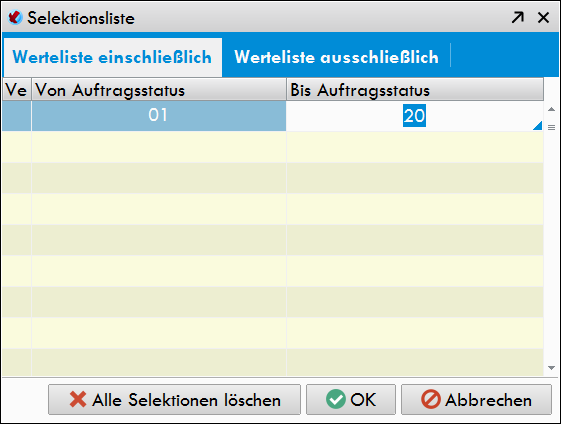
Task: Click the red X on Alle Selektionen löschen
Action: coord(78,399)
